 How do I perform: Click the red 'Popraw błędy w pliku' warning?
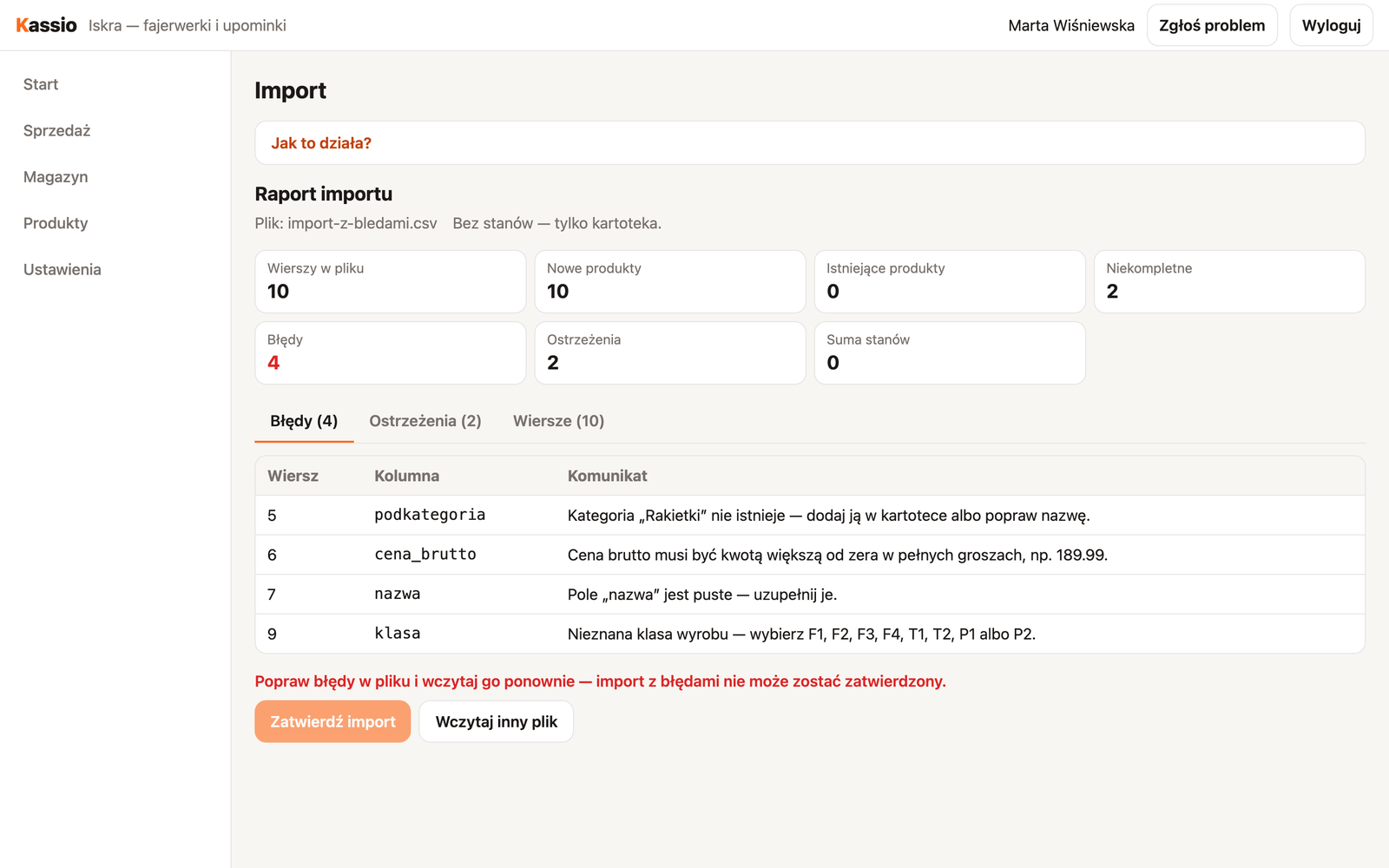(600, 681)
